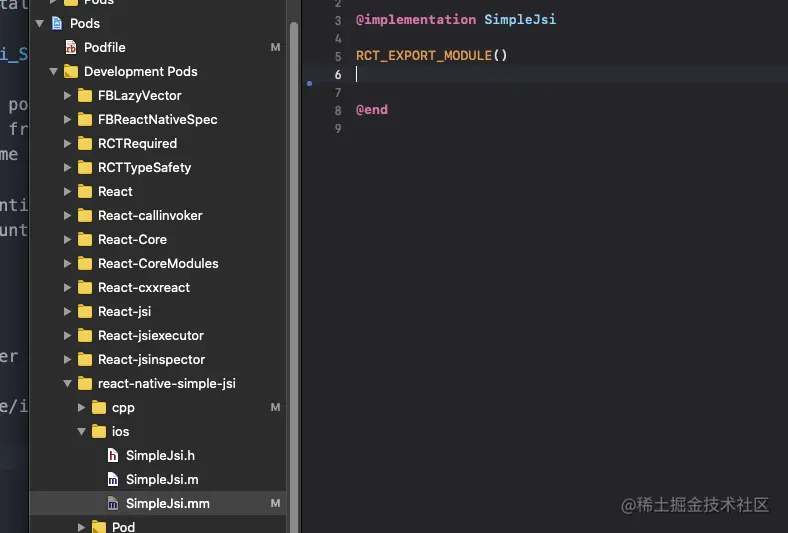Expand the Pod folder triangle
The height and width of the screenshot is (533, 788).
pyautogui.click(x=81, y=527)
